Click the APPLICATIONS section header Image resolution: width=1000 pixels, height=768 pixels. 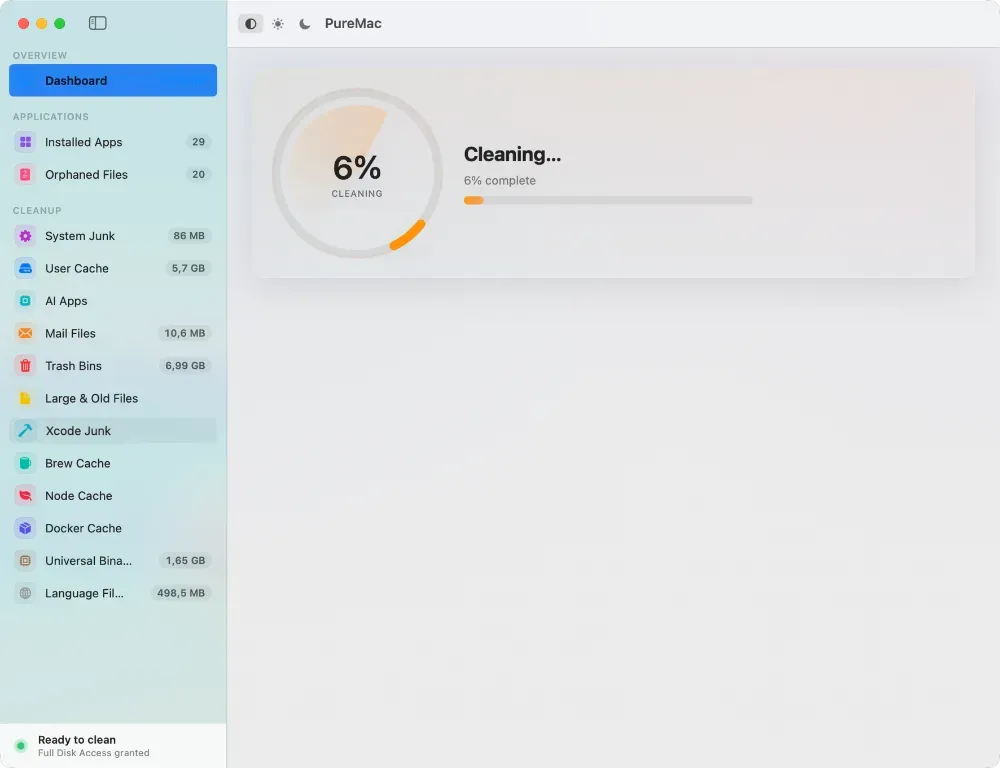pos(50,117)
